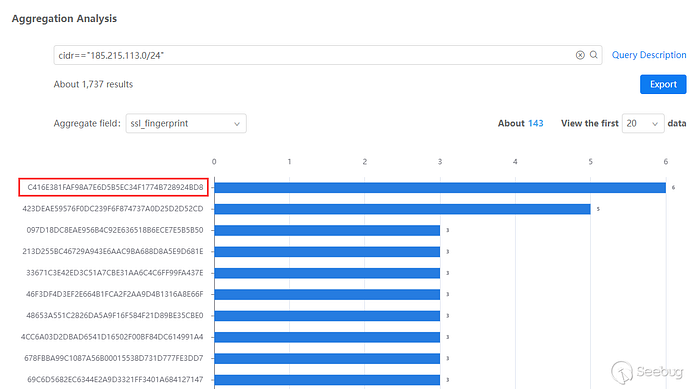700x389 pixels.
Task: Open the Query Description link
Action: coord(649,55)
